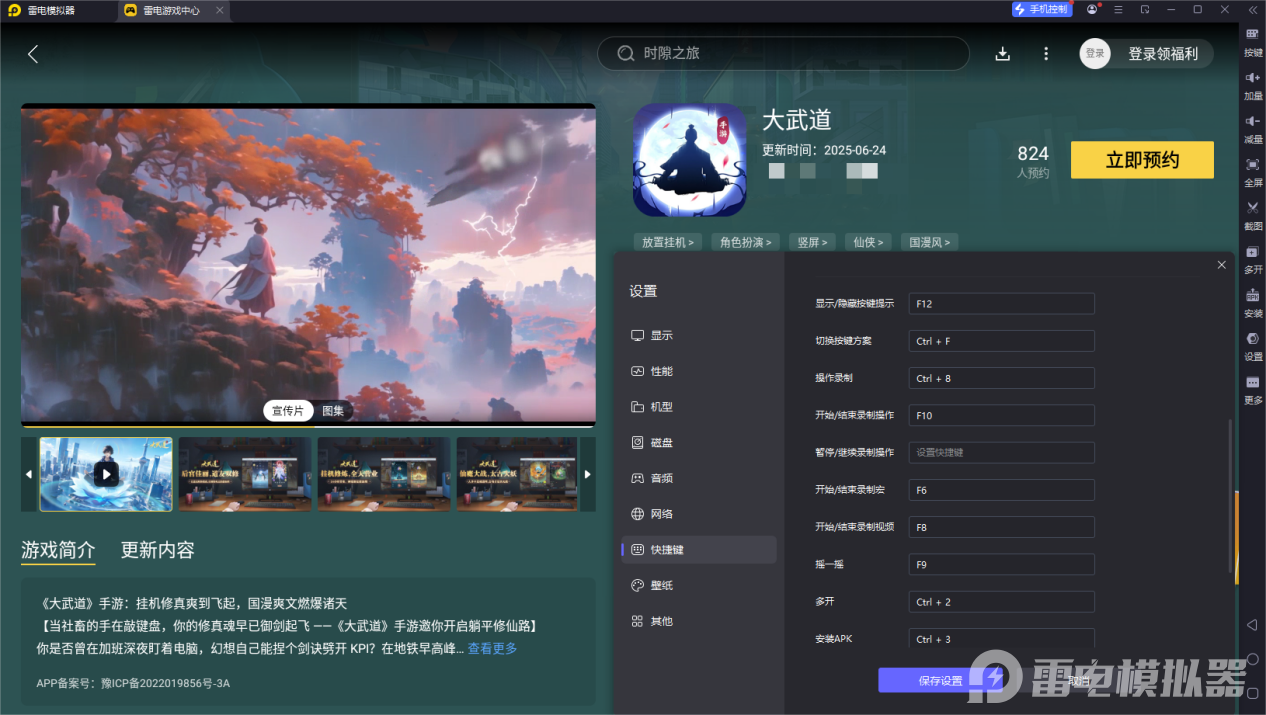This screenshot has height=715, width=1266.
Task: Close the settings dialog
Action: point(1221,265)
